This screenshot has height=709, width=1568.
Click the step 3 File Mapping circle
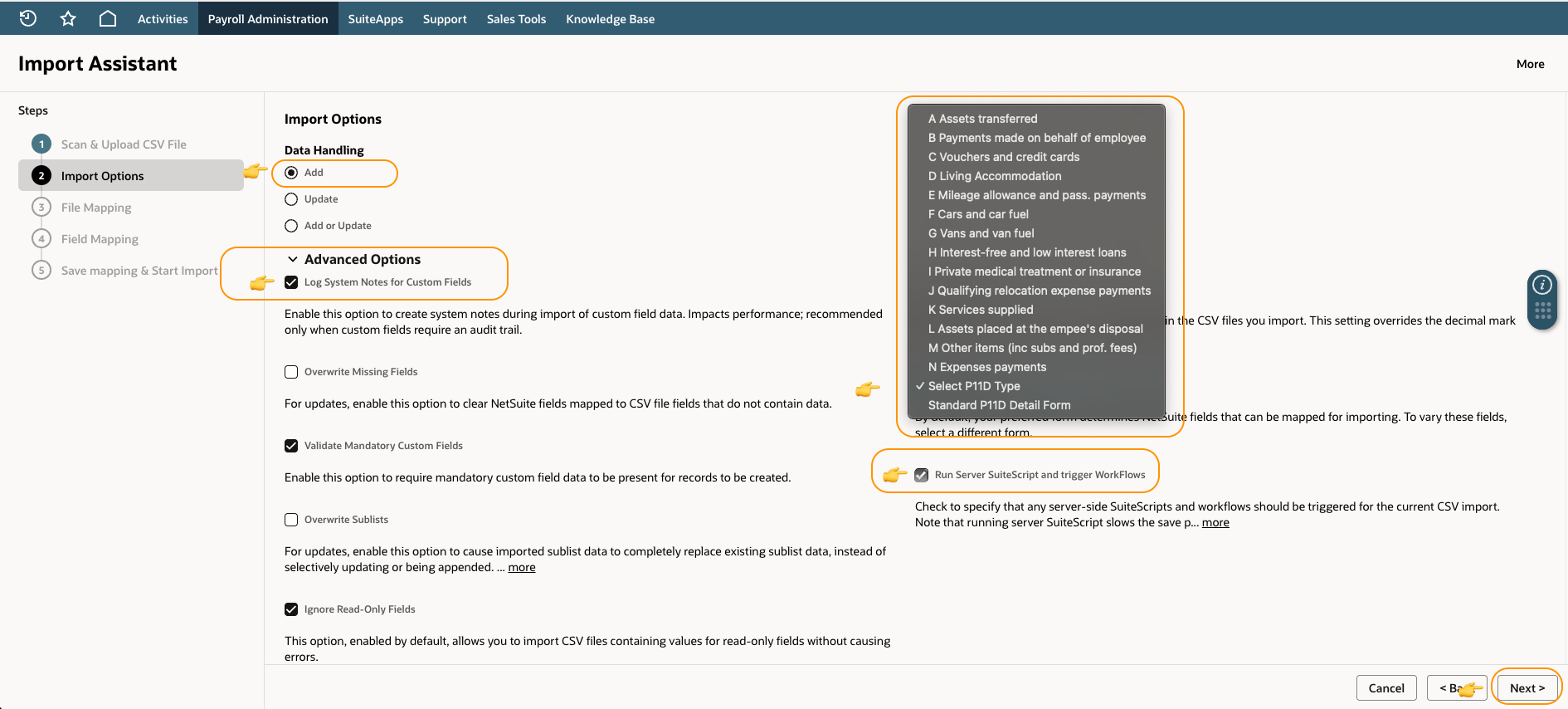click(x=41, y=208)
